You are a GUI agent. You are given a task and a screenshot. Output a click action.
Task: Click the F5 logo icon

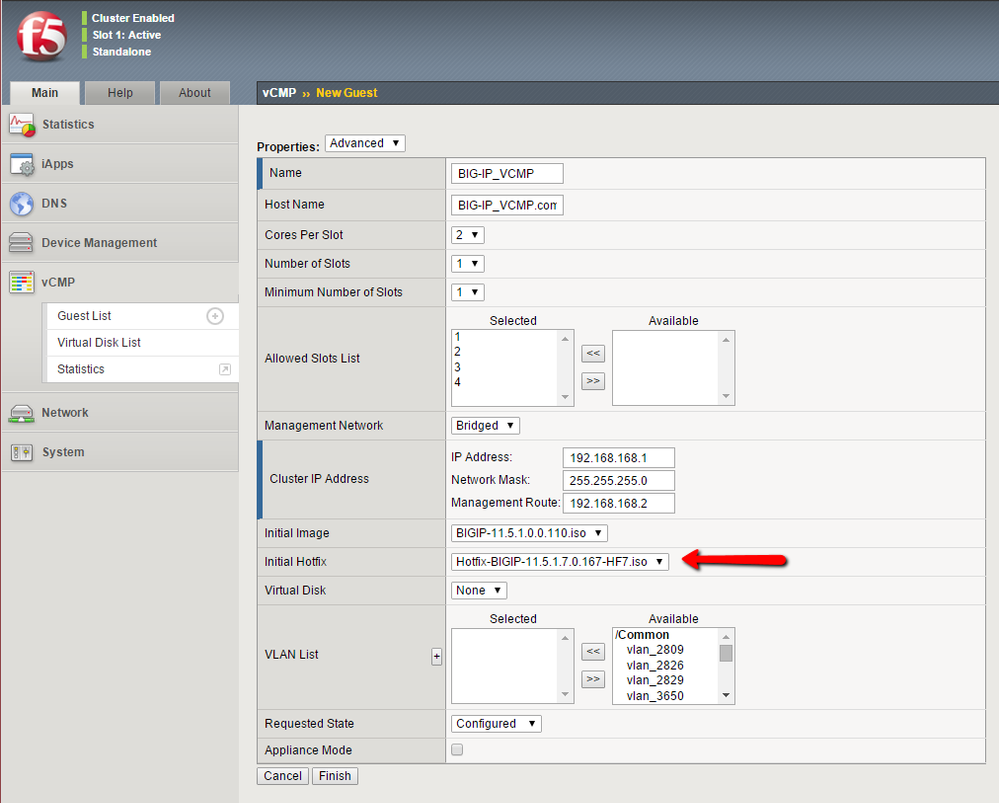click(x=41, y=37)
